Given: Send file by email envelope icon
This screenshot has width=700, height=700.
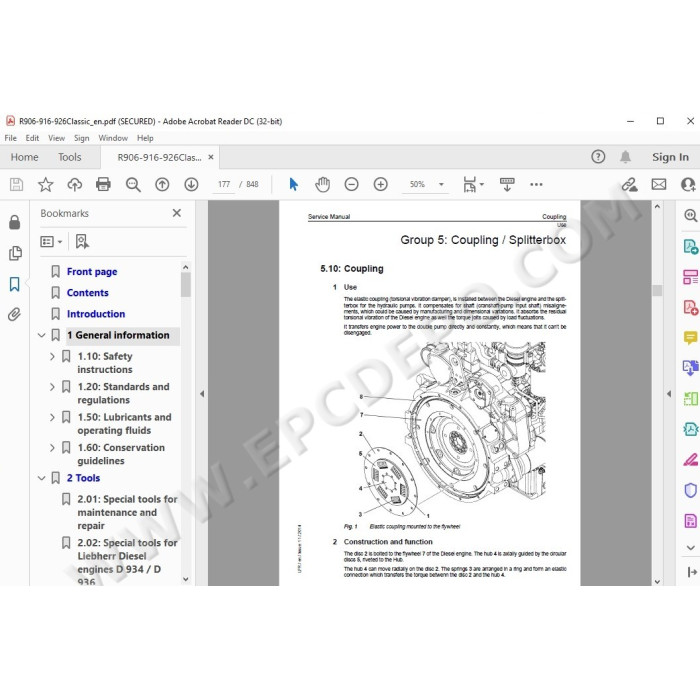Looking at the screenshot, I should (659, 184).
